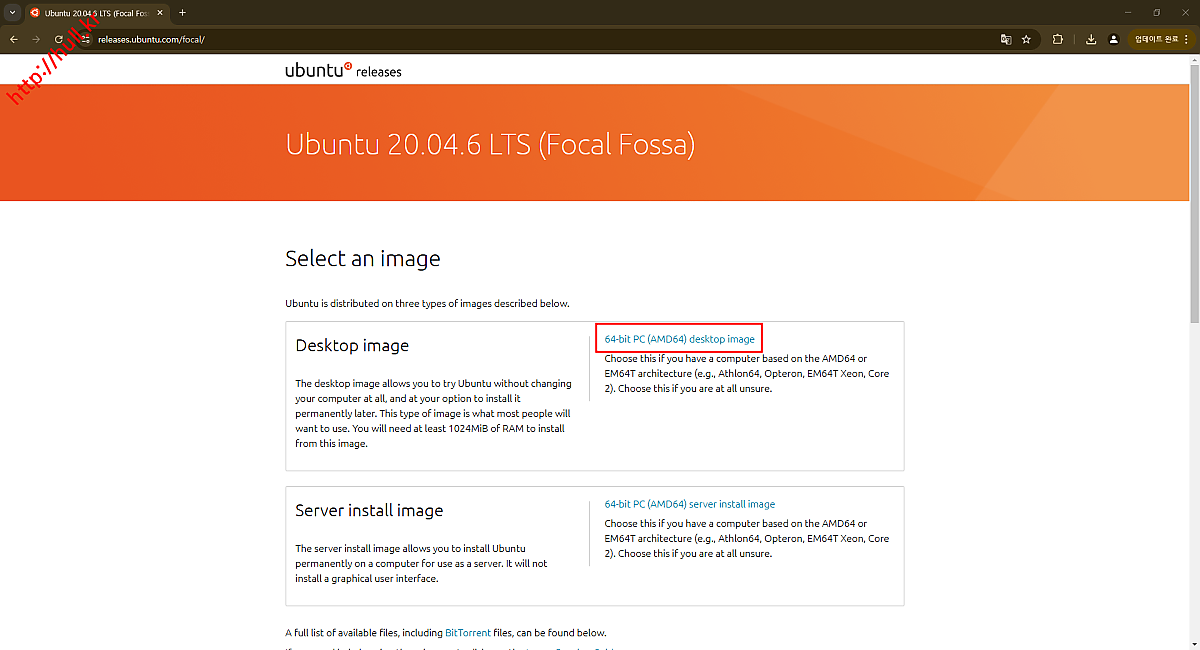Open the browser downloads panel
Viewport: 1200px width, 650px height.
point(1091,39)
